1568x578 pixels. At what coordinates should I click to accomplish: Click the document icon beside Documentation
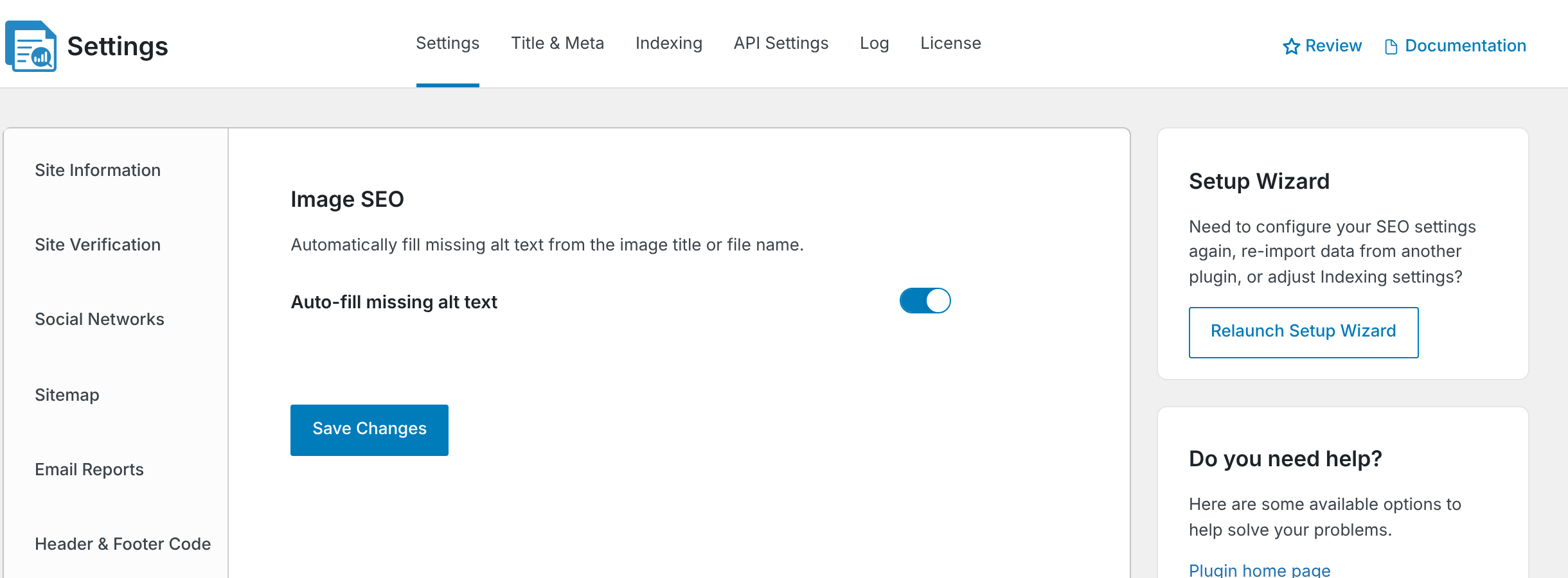click(1391, 46)
